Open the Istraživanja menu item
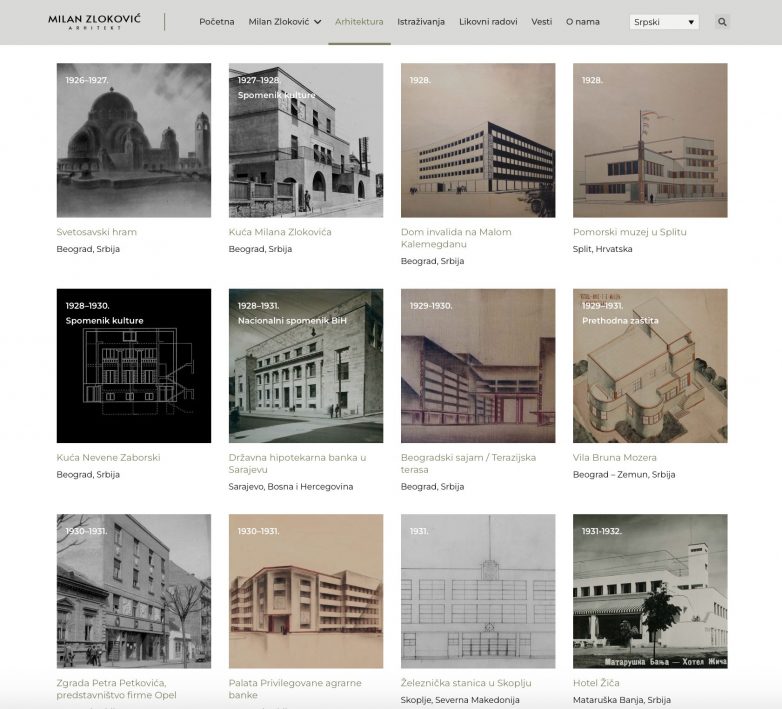This screenshot has height=709, width=782. (421, 21)
